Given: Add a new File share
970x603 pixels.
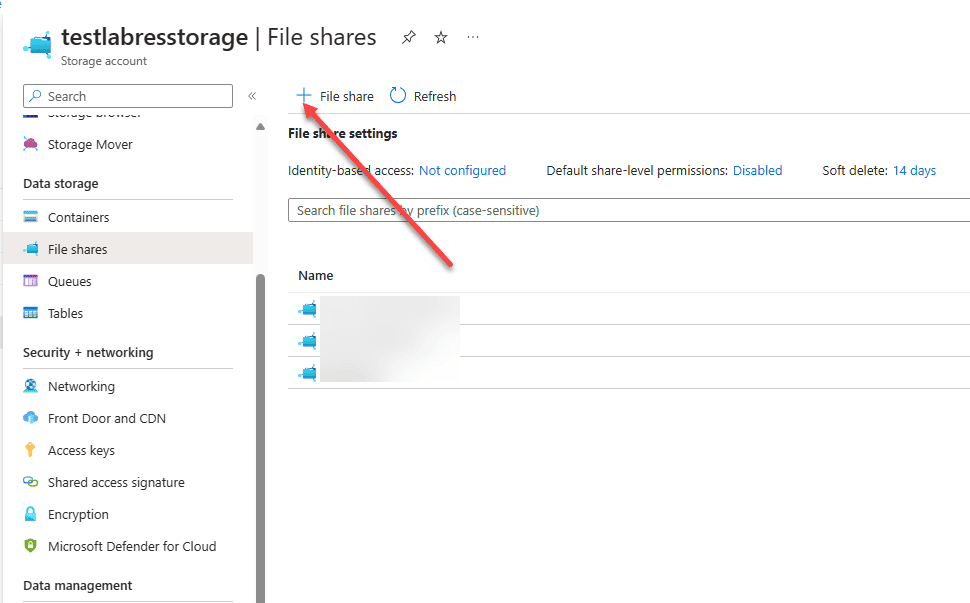Looking at the screenshot, I should coord(335,96).
